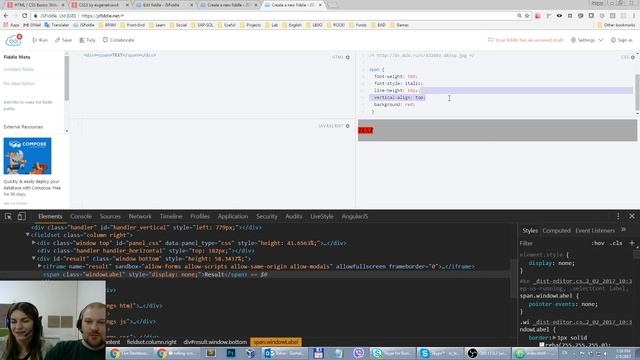The height and width of the screenshot is (360, 640).
Task: Click the unsaved draft notice
Action: tap(525, 40)
